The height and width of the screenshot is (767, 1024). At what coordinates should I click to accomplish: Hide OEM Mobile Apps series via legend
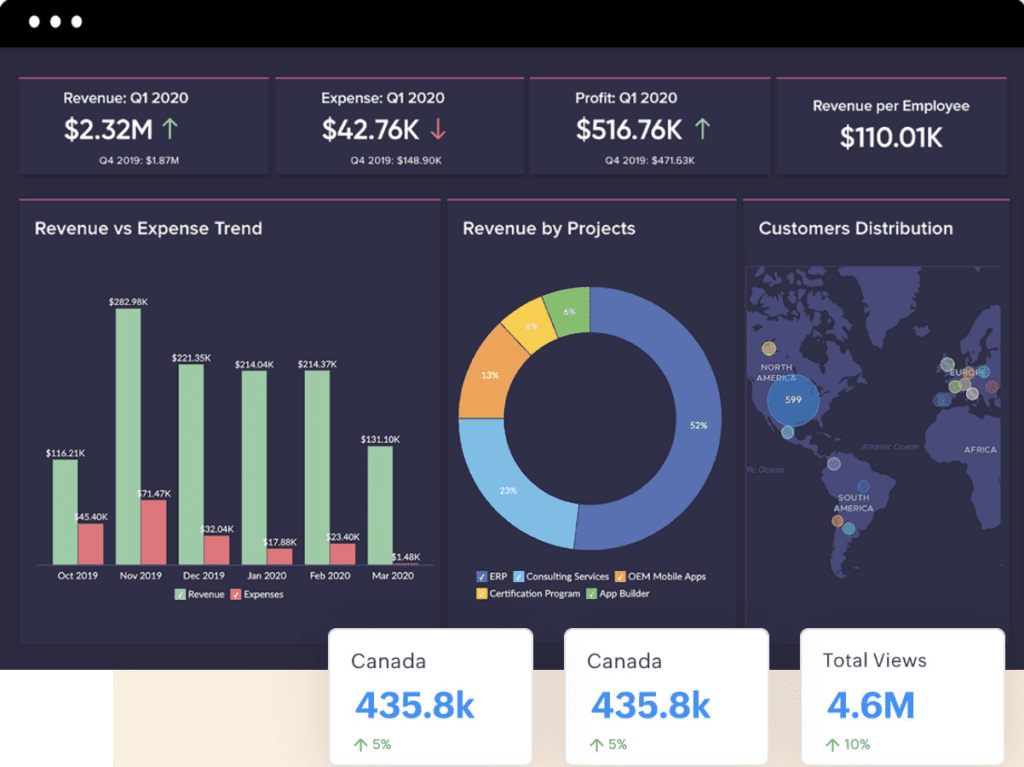click(620, 577)
